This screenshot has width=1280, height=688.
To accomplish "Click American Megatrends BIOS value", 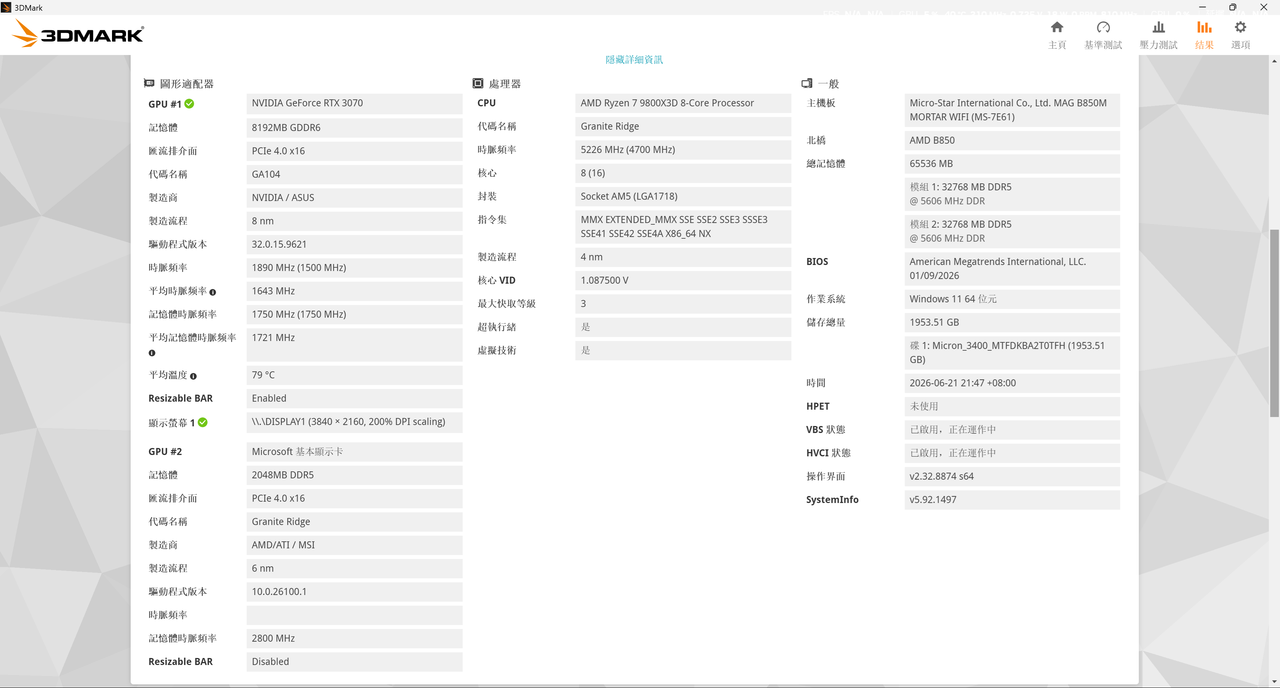I will tap(1012, 269).
